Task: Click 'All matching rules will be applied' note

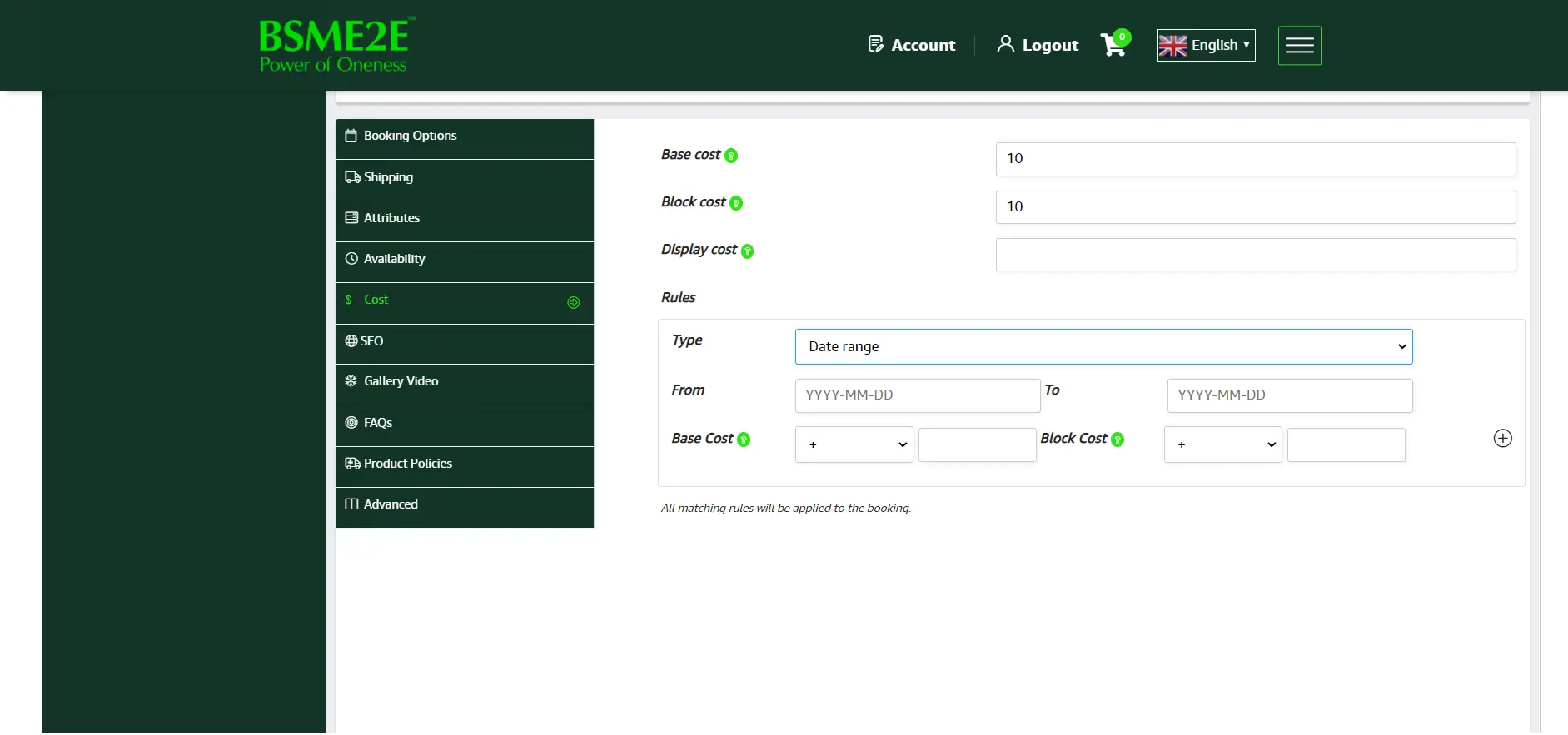Action: [786, 508]
